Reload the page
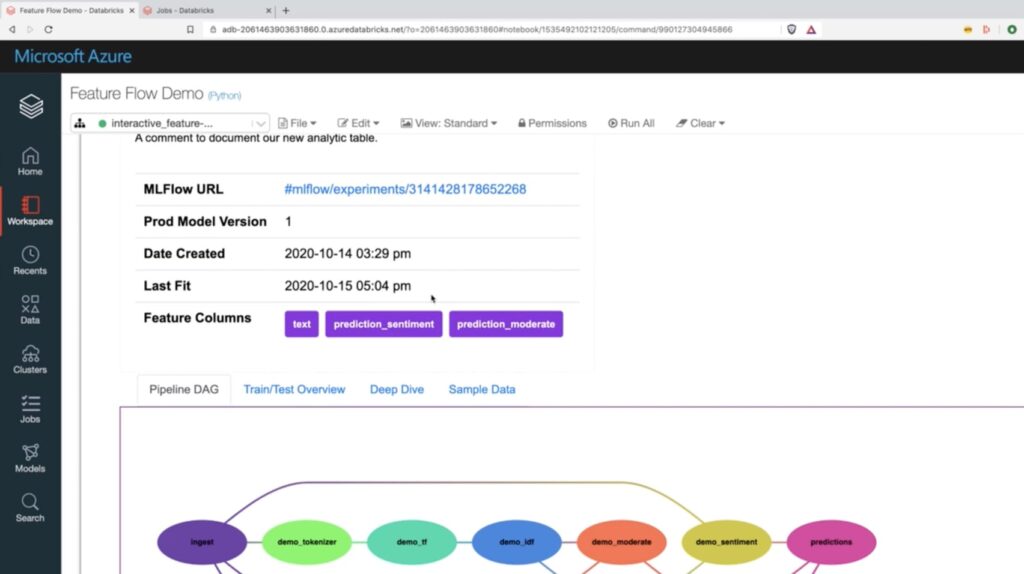 (x=48, y=29)
